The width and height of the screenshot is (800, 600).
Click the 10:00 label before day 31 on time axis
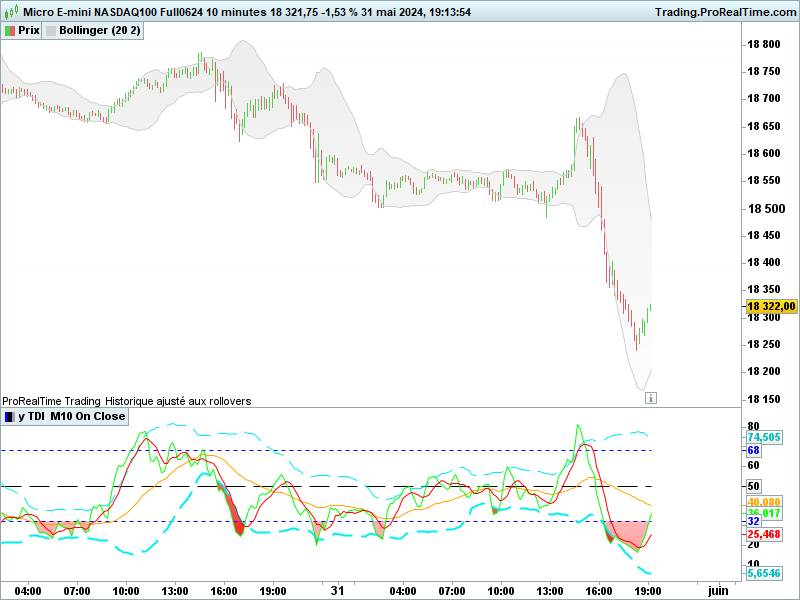(x=126, y=591)
